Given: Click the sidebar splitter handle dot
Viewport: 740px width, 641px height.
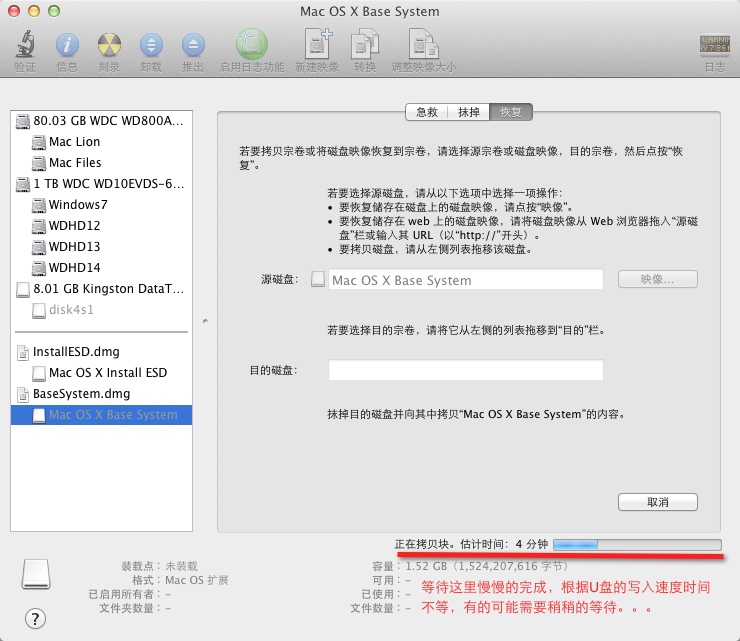Looking at the screenshot, I should point(205,321).
